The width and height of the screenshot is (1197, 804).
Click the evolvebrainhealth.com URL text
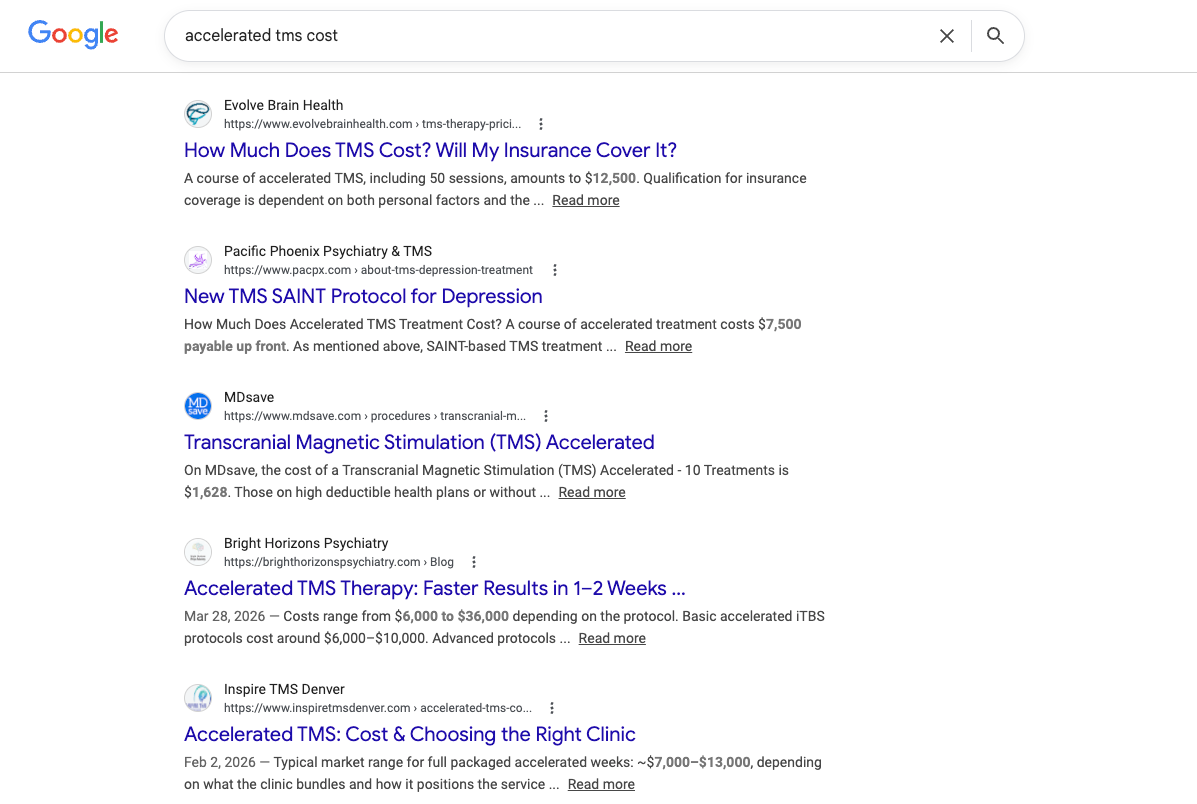(373, 124)
